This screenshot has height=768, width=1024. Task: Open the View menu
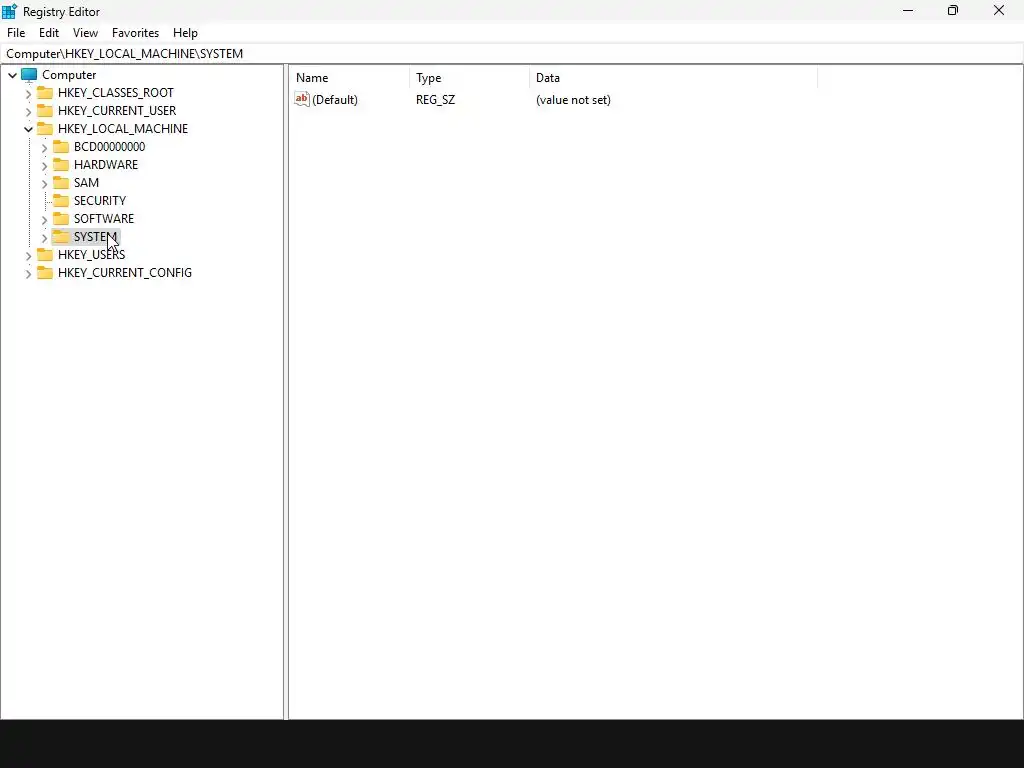pyautogui.click(x=85, y=33)
